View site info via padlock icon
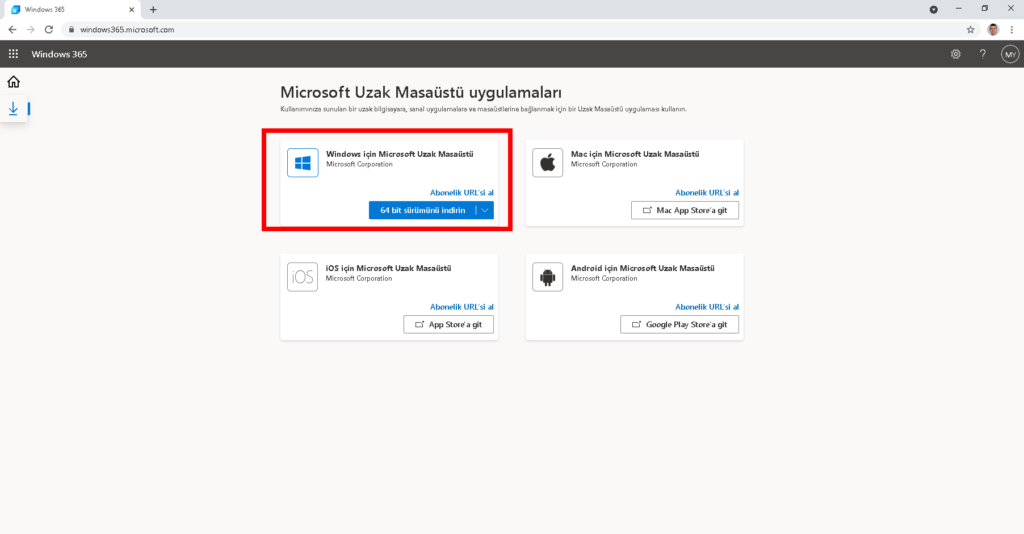This screenshot has height=534, width=1024. (x=72, y=29)
